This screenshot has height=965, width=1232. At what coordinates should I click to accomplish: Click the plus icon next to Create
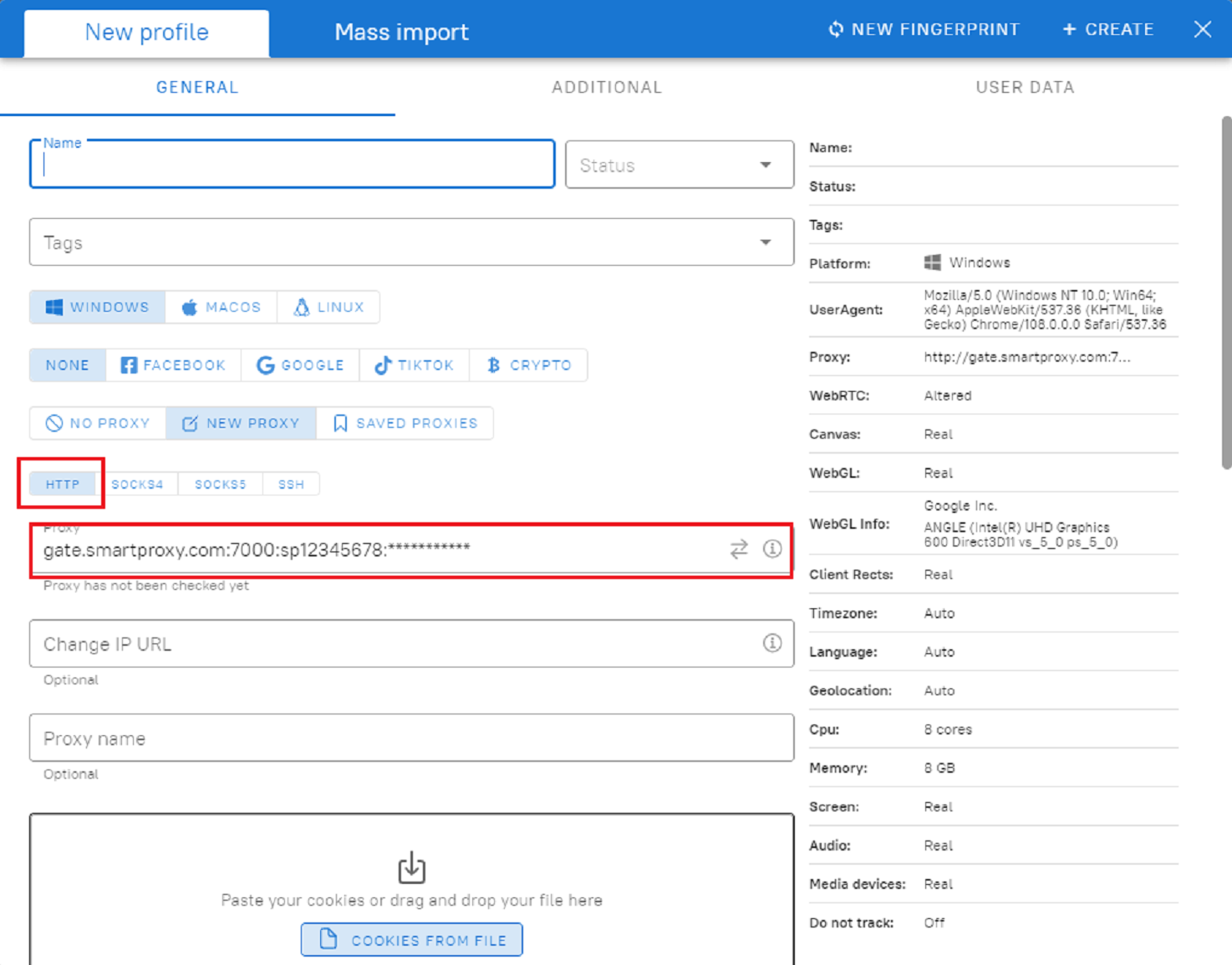(1069, 29)
